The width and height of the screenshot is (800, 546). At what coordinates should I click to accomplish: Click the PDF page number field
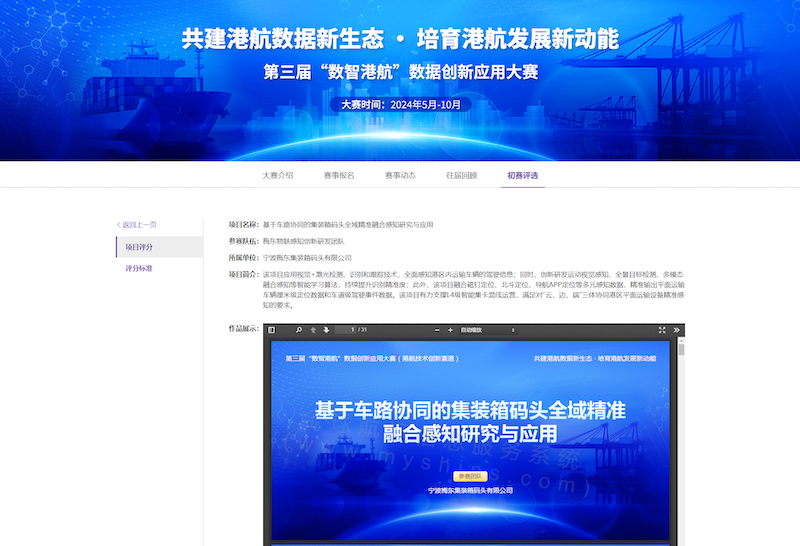click(345, 330)
